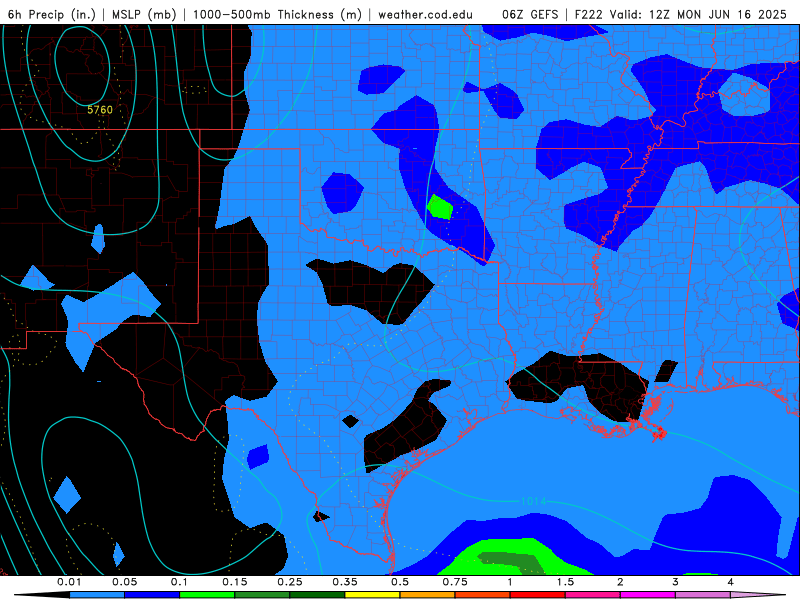Click the magenta 2 inch legend swatch
800x600 pixels.
pos(648,595)
